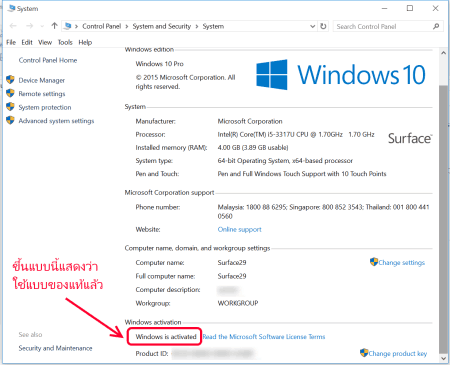The width and height of the screenshot is (450, 365).
Task: Minimize the System window
Action: [384, 8]
